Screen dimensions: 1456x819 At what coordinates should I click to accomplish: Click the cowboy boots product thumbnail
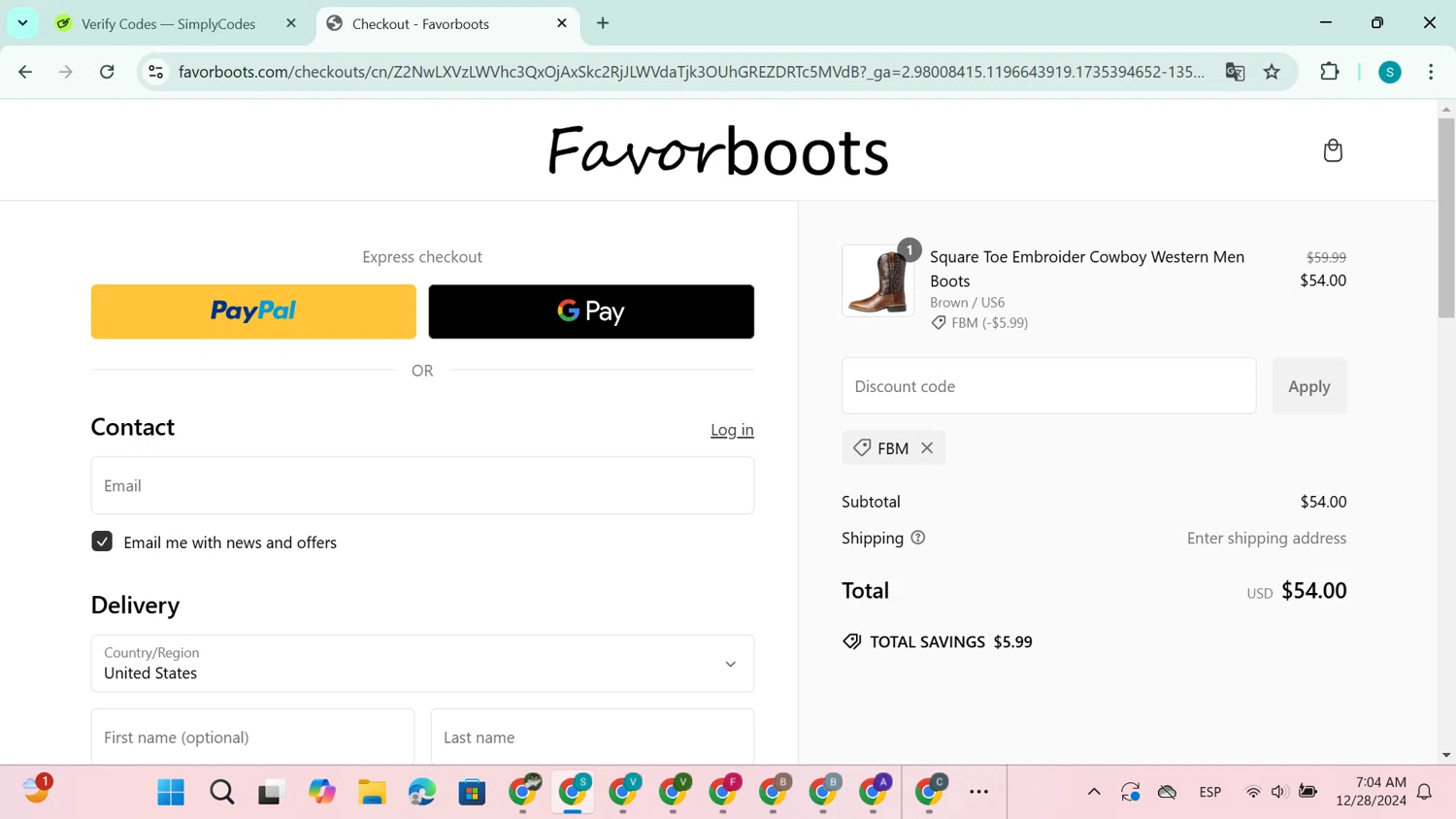pyautogui.click(x=877, y=280)
